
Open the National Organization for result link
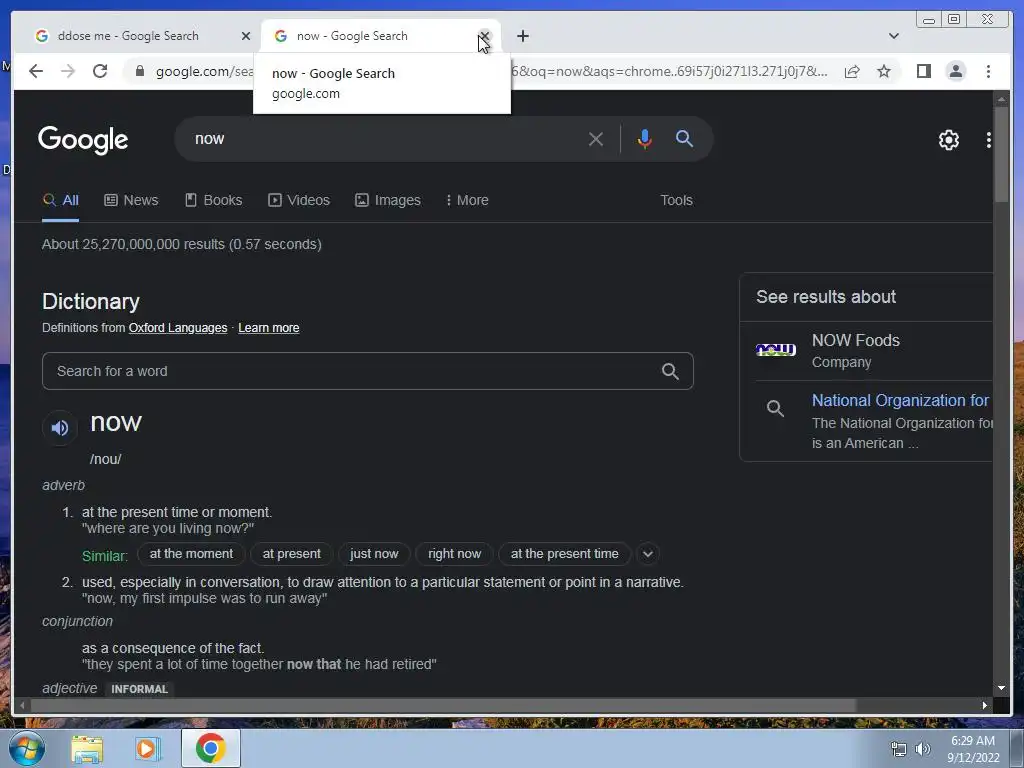click(901, 400)
